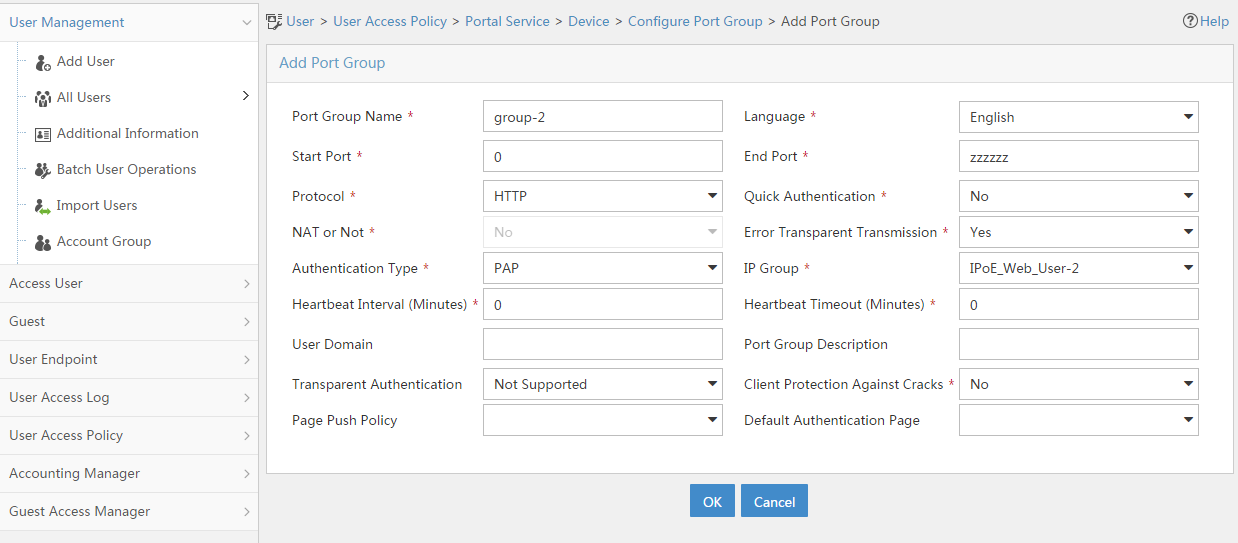Viewport: 1238px width, 543px height.
Task: Open the Access User menu section
Action: click(x=129, y=283)
